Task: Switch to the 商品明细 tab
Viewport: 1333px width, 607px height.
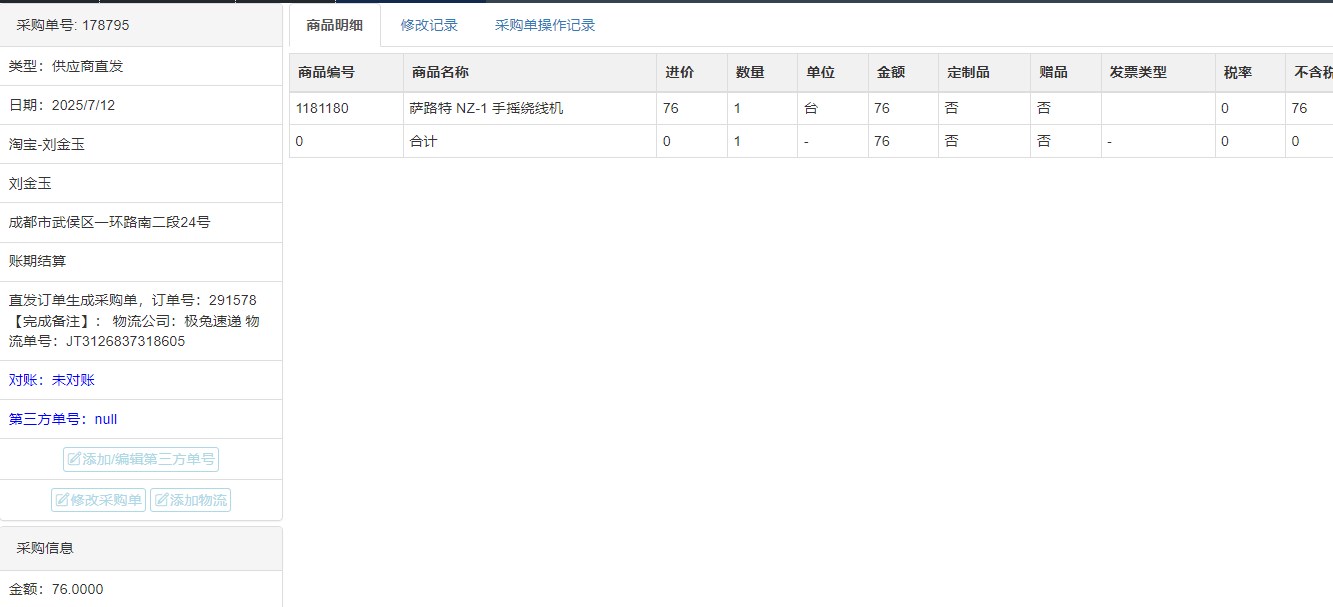Action: pos(335,25)
